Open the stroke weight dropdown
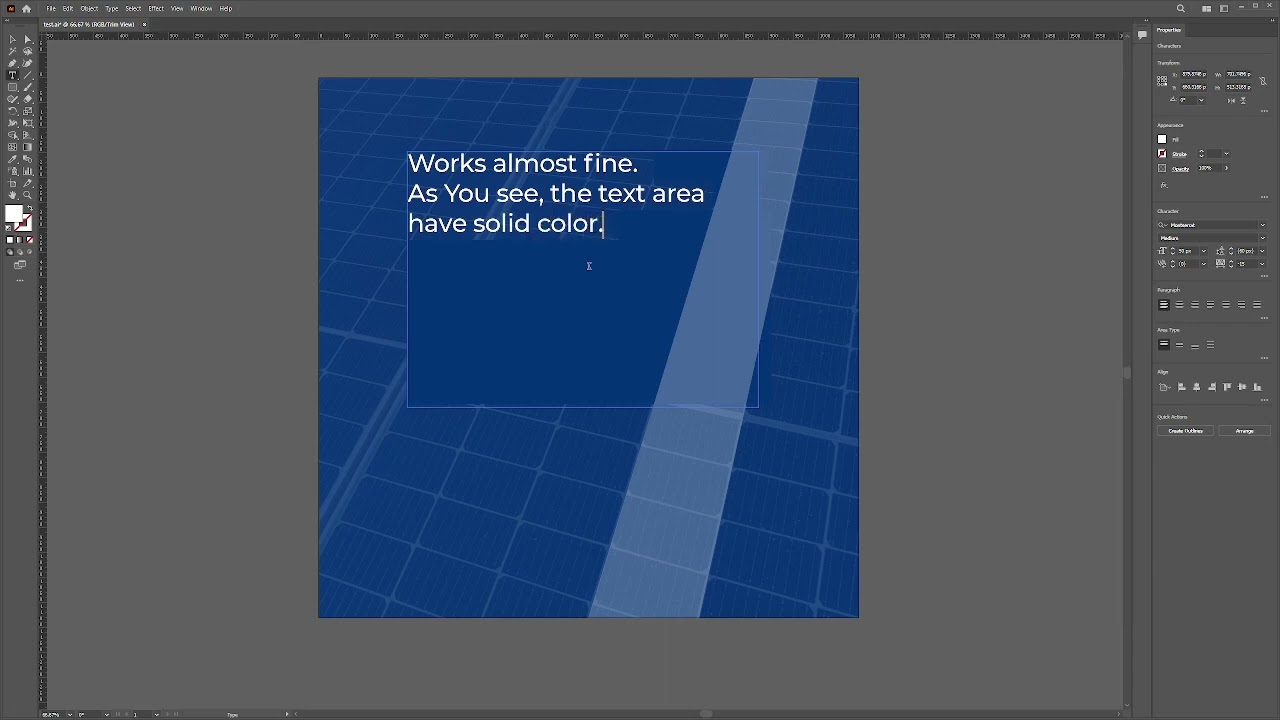Image resolution: width=1280 pixels, height=720 pixels. pos(1227,154)
